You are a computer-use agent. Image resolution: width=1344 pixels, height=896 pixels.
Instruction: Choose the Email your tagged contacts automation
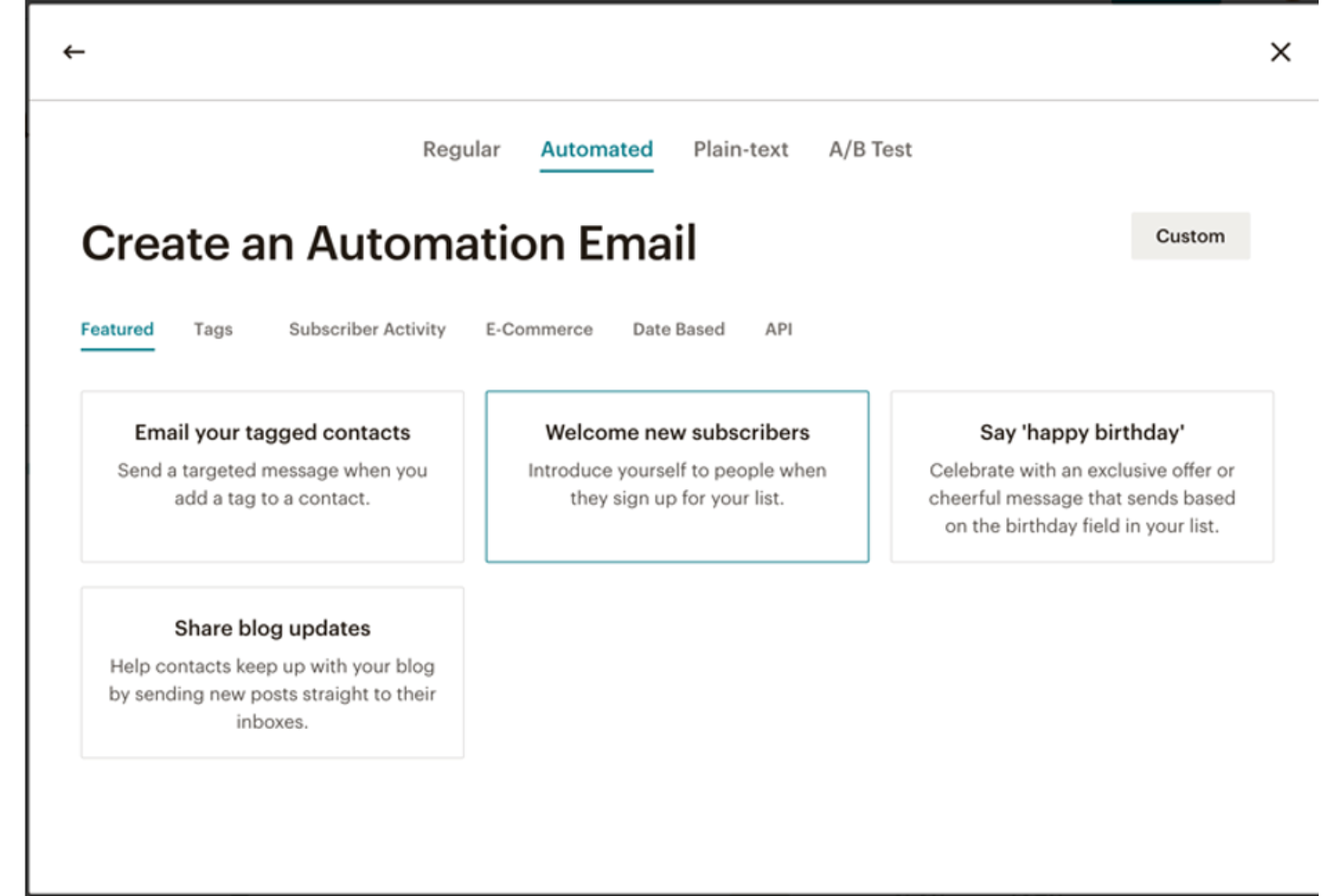pos(272,476)
